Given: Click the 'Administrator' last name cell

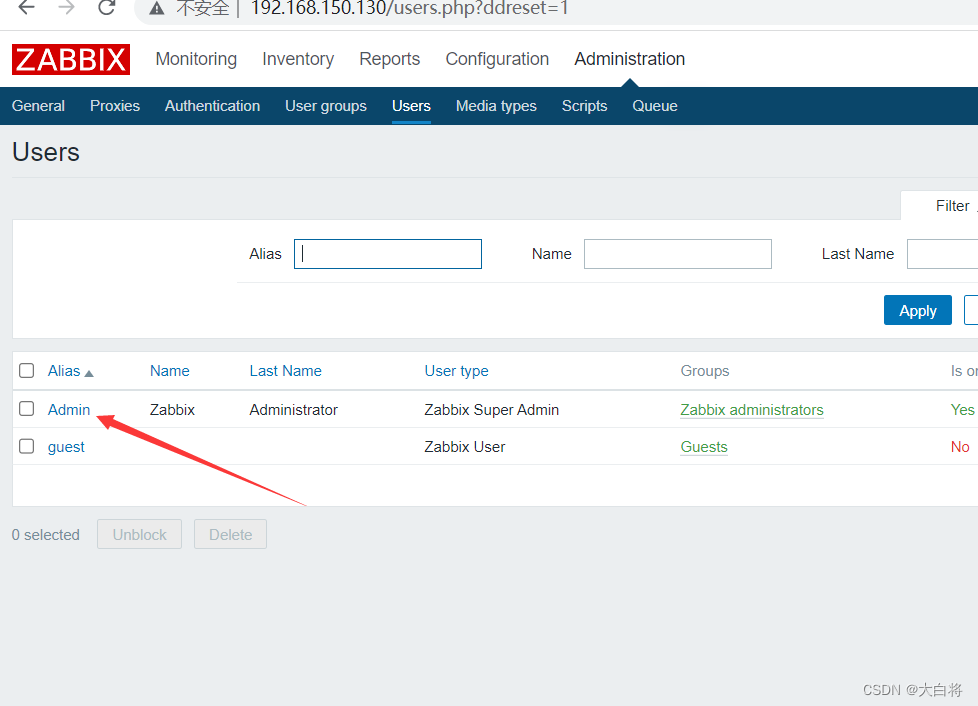Looking at the screenshot, I should [x=294, y=410].
